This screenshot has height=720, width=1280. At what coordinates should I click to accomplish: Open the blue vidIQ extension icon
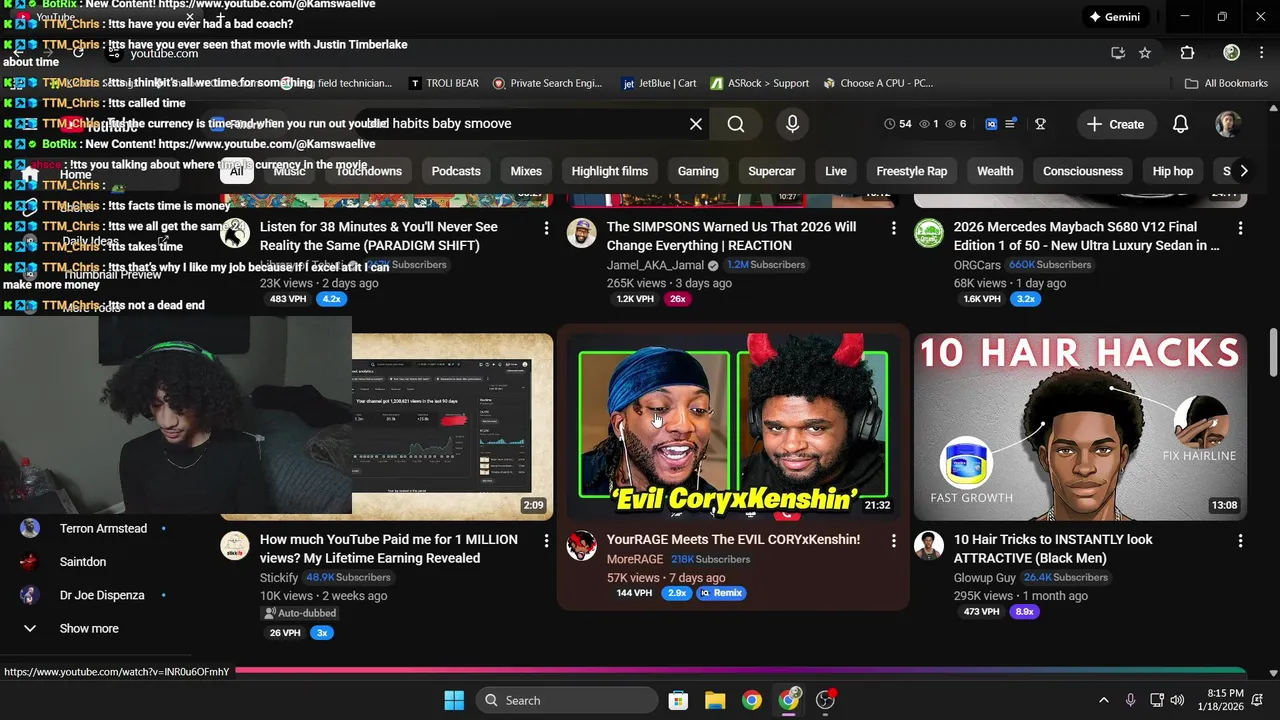(991, 124)
